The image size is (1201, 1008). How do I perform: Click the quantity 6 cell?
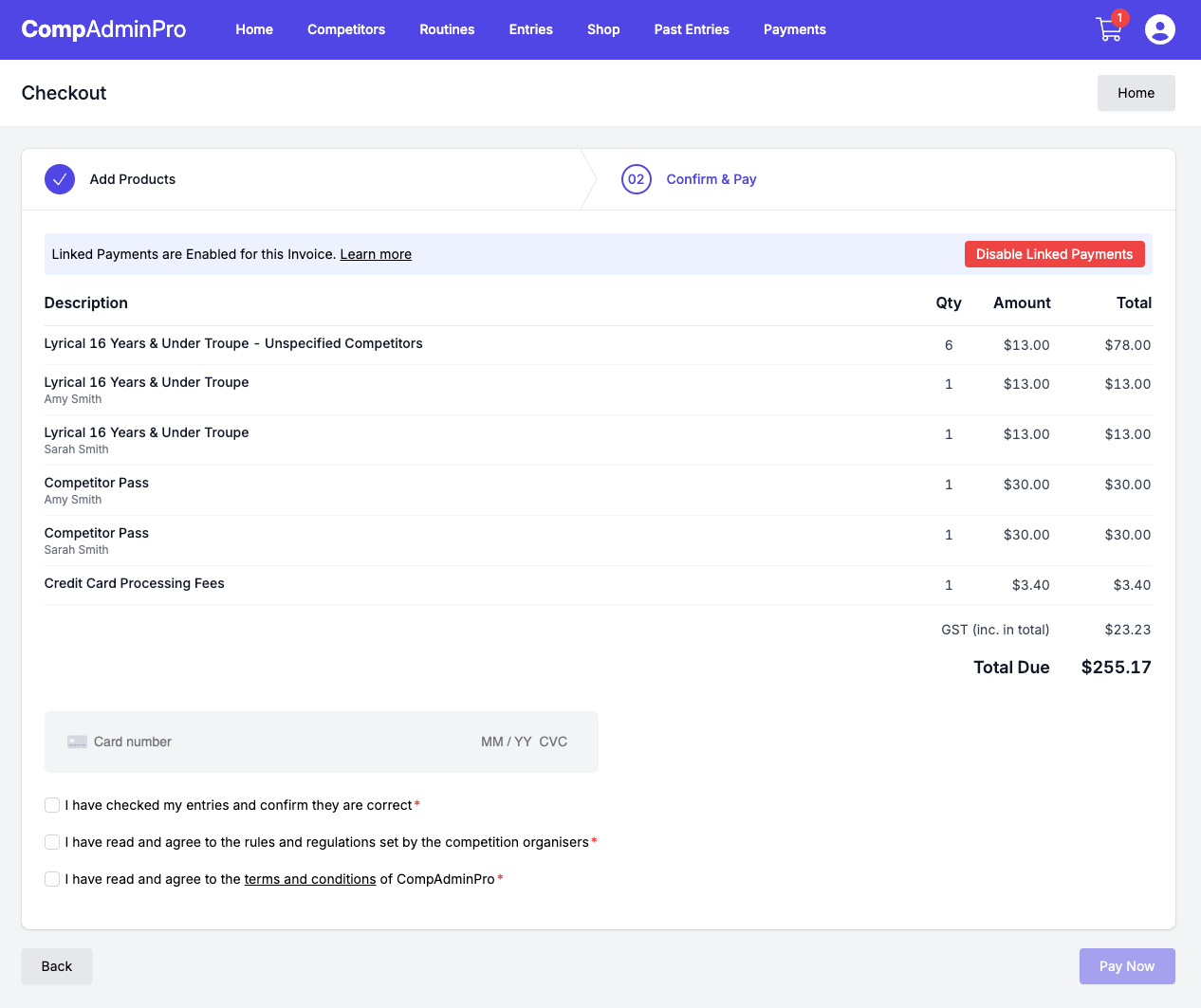pyautogui.click(x=949, y=345)
